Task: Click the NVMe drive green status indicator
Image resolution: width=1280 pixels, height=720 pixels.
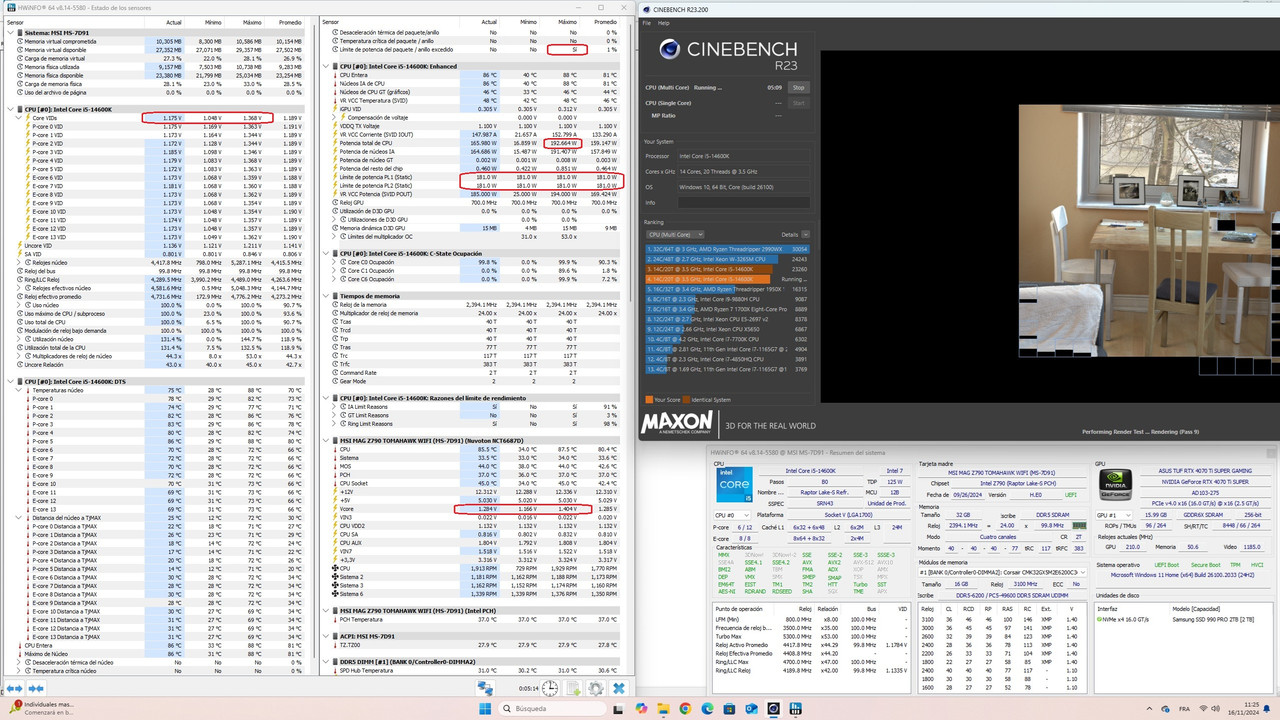Action: [1101, 620]
